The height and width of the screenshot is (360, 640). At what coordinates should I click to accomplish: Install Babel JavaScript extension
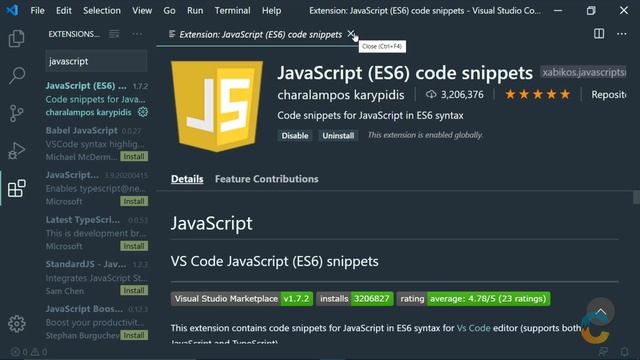coord(134,156)
